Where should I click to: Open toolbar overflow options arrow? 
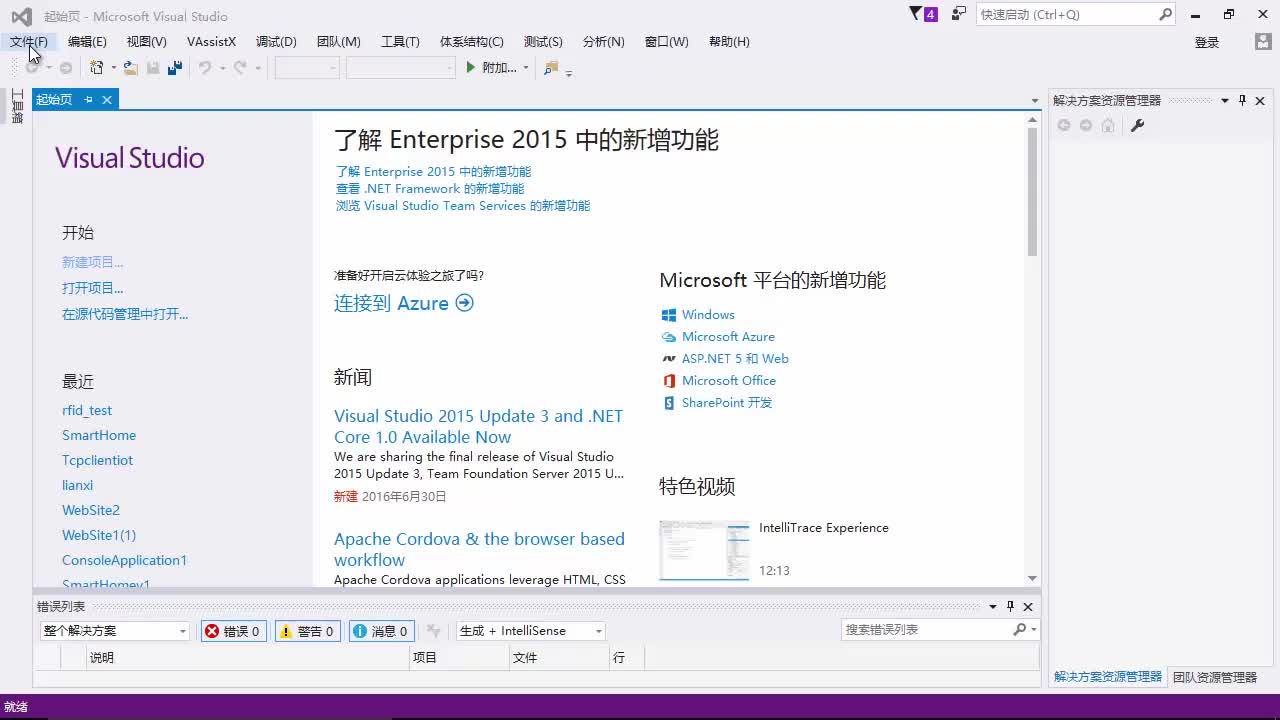tap(569, 72)
